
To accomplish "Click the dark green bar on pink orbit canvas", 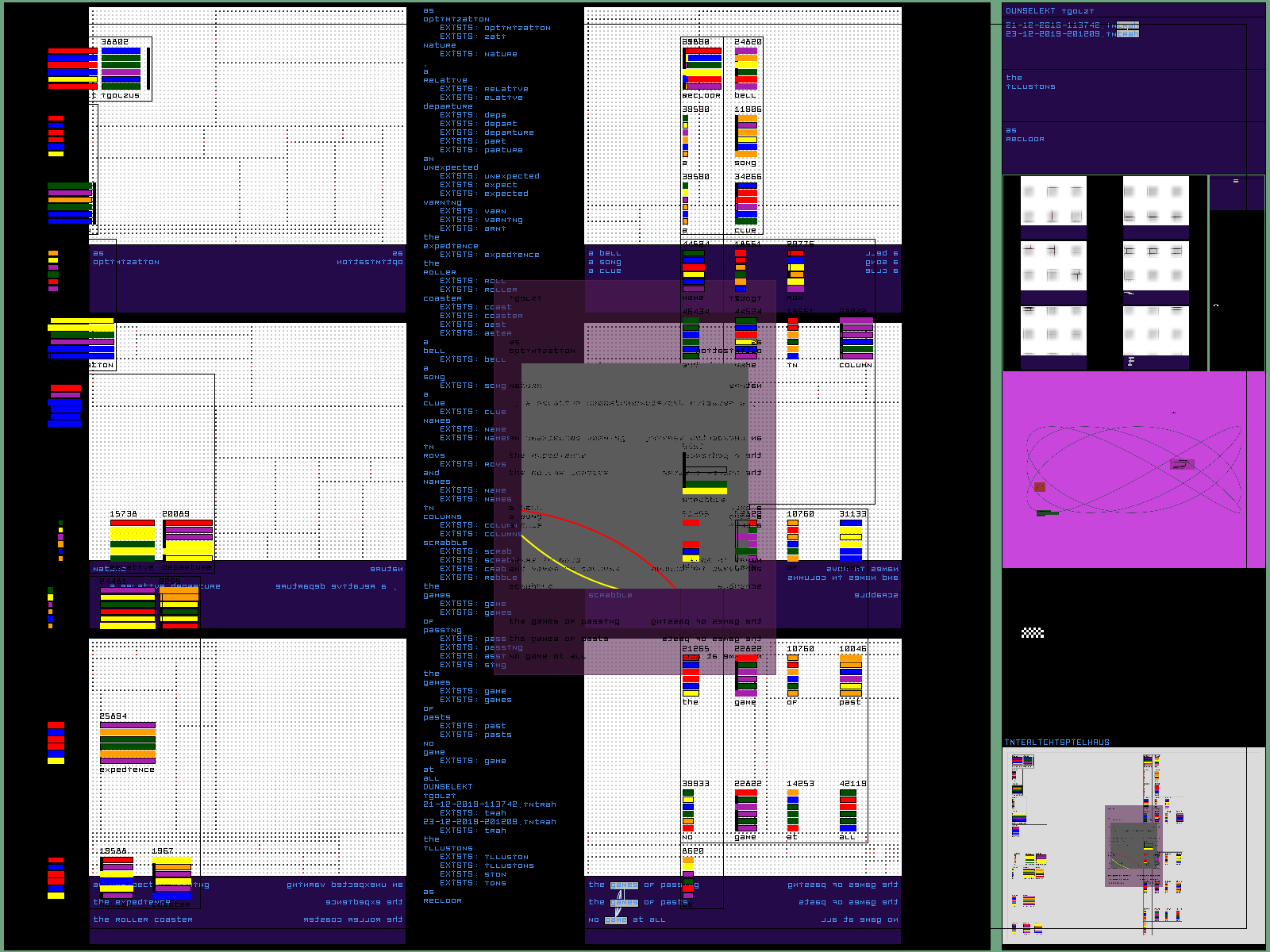I will [x=1047, y=513].
